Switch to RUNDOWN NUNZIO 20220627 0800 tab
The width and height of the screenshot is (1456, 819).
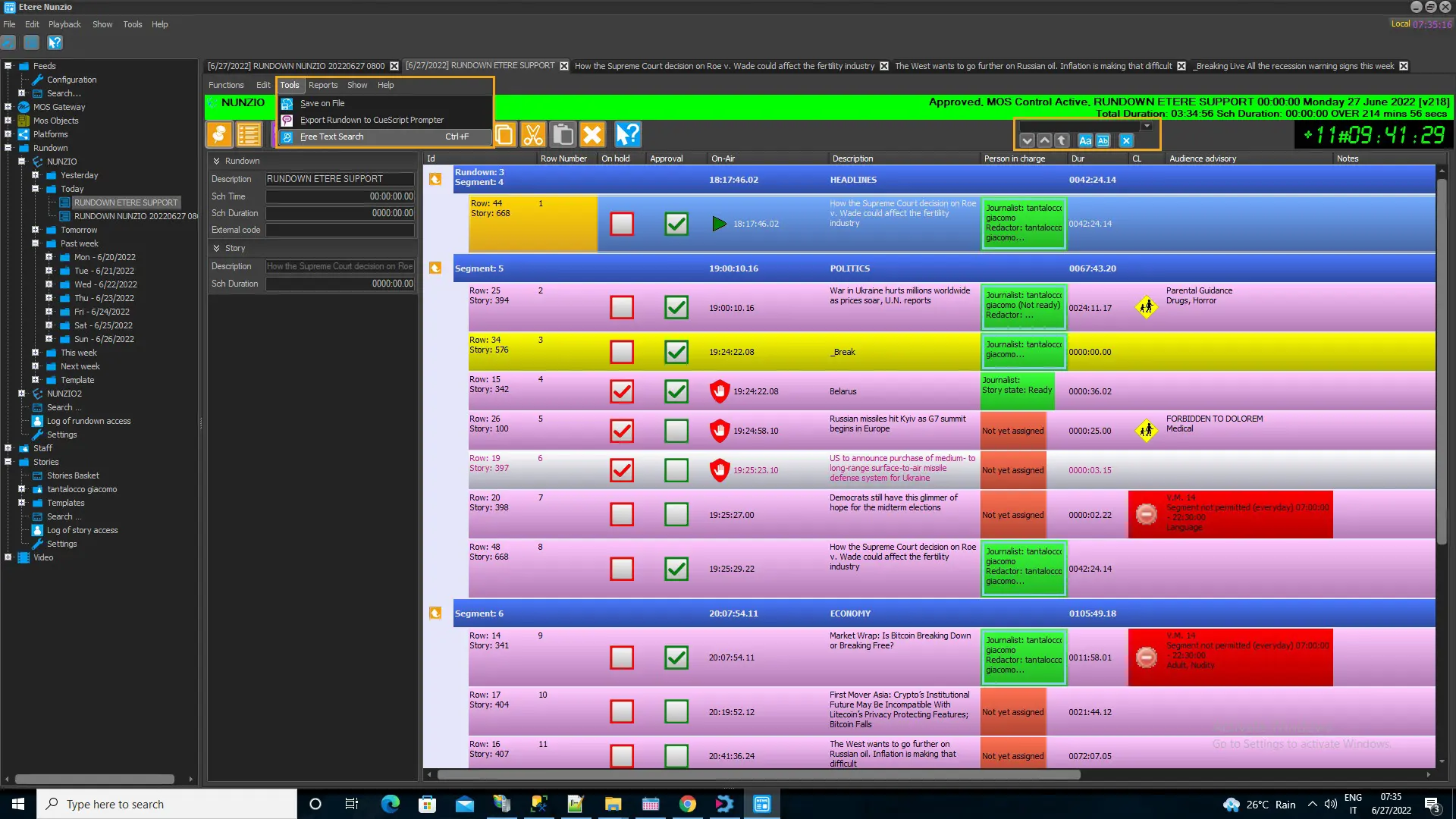[x=296, y=66]
